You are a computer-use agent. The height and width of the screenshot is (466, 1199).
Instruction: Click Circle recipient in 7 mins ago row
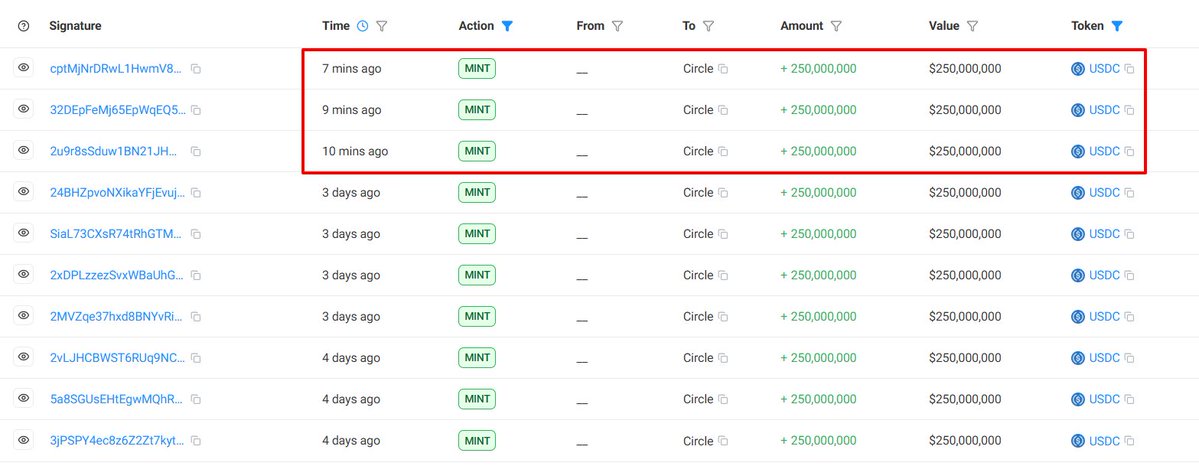point(698,69)
